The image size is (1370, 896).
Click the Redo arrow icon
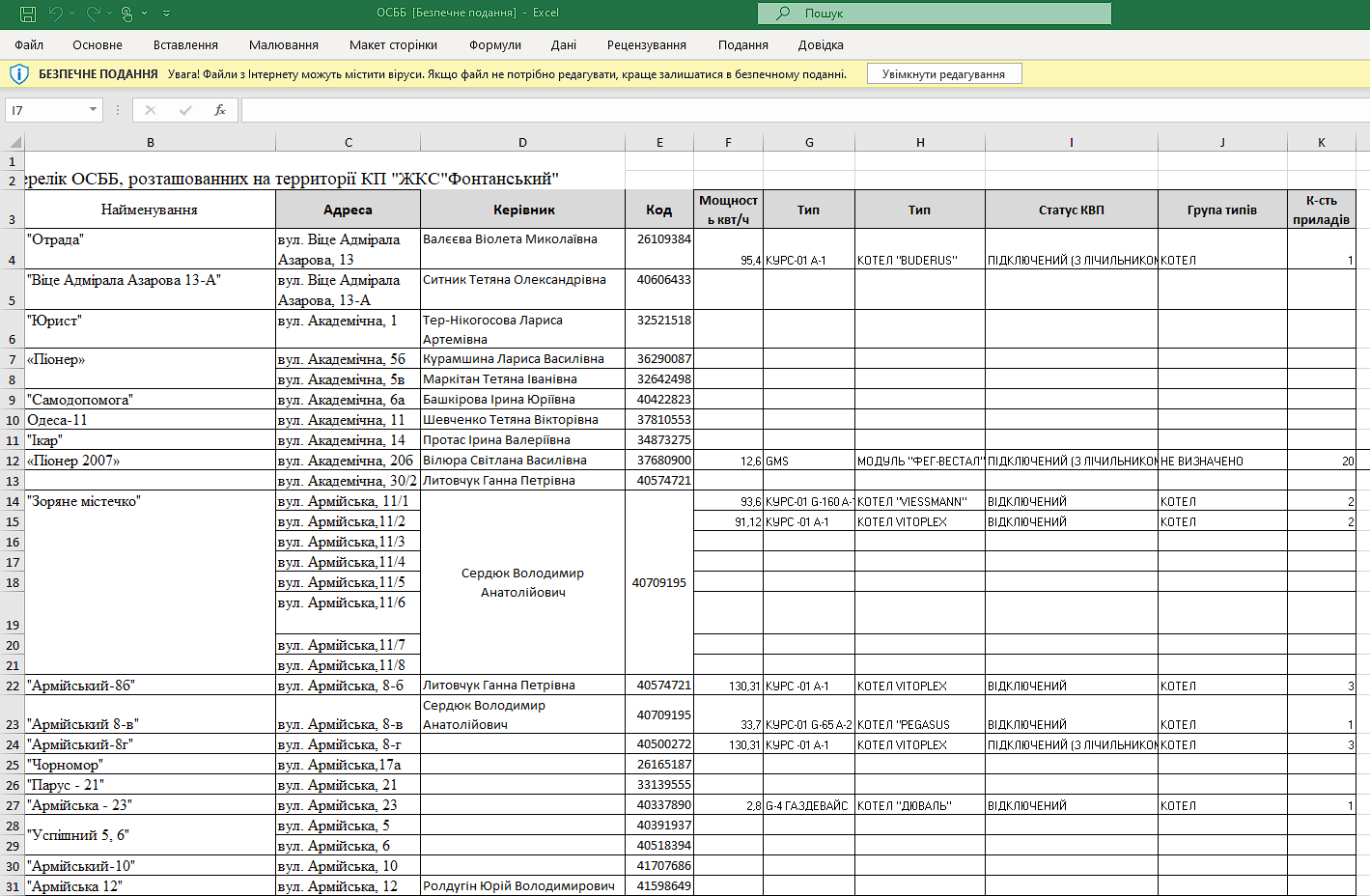coord(92,14)
